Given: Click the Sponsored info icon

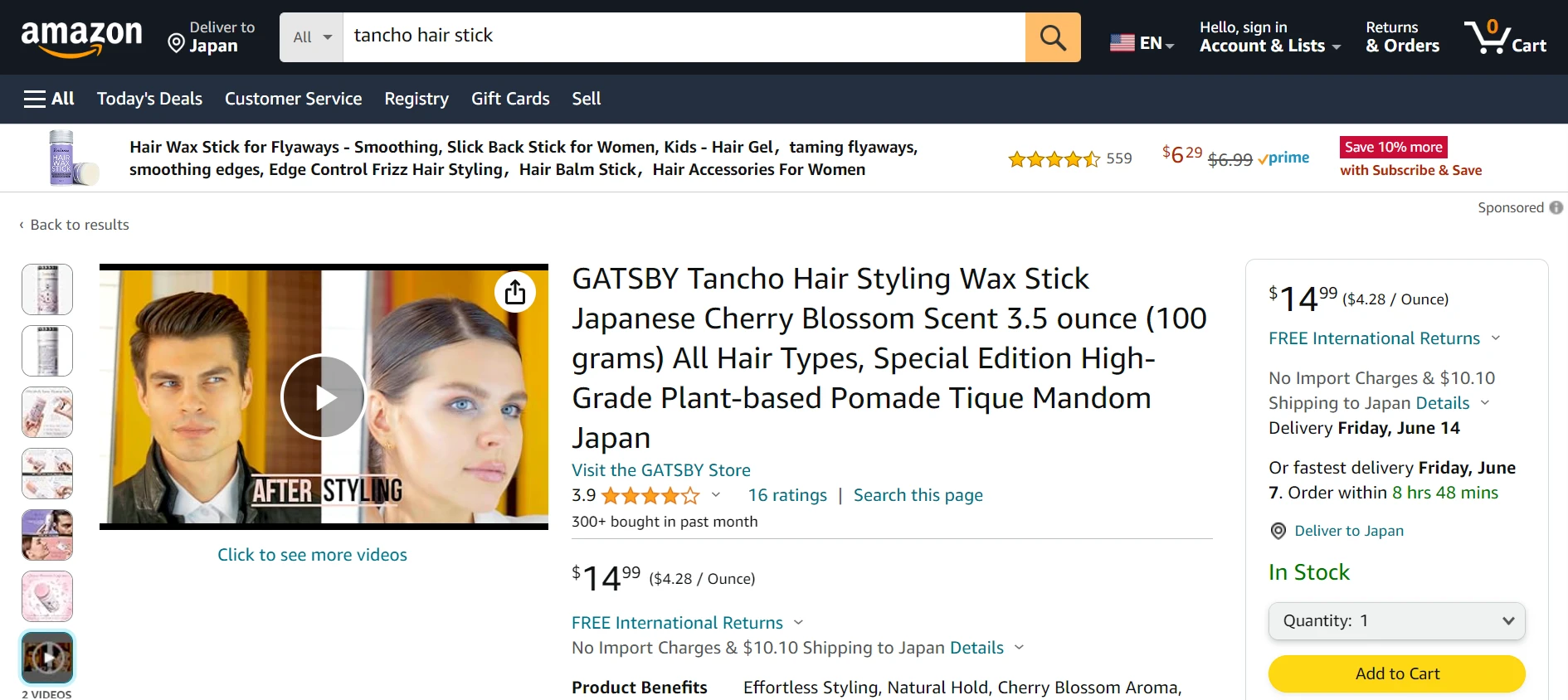Looking at the screenshot, I should coord(1556,207).
